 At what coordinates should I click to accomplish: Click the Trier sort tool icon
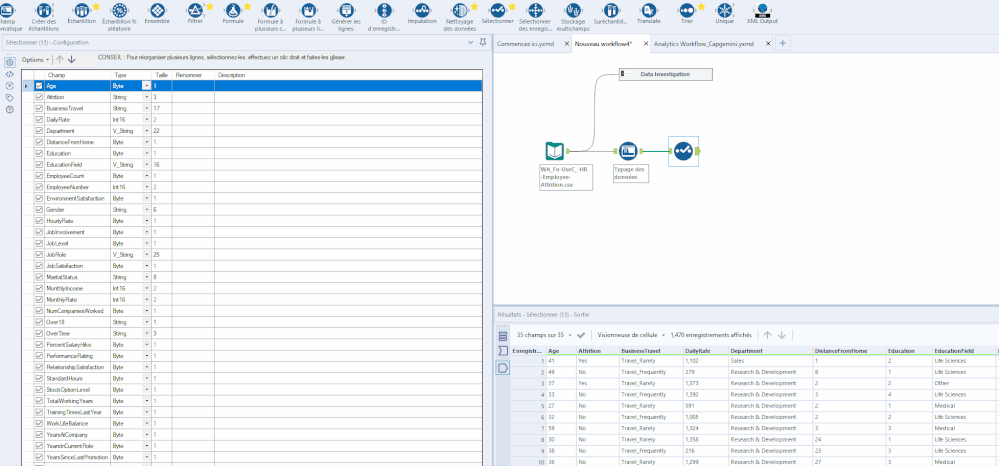pos(687,9)
